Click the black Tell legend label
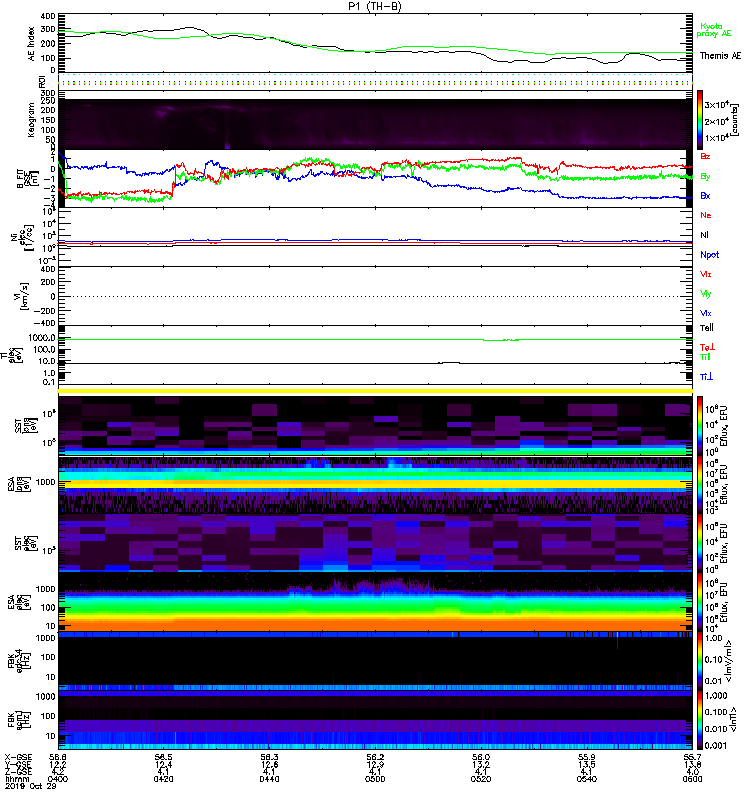This screenshot has width=750, height=800. click(x=707, y=328)
